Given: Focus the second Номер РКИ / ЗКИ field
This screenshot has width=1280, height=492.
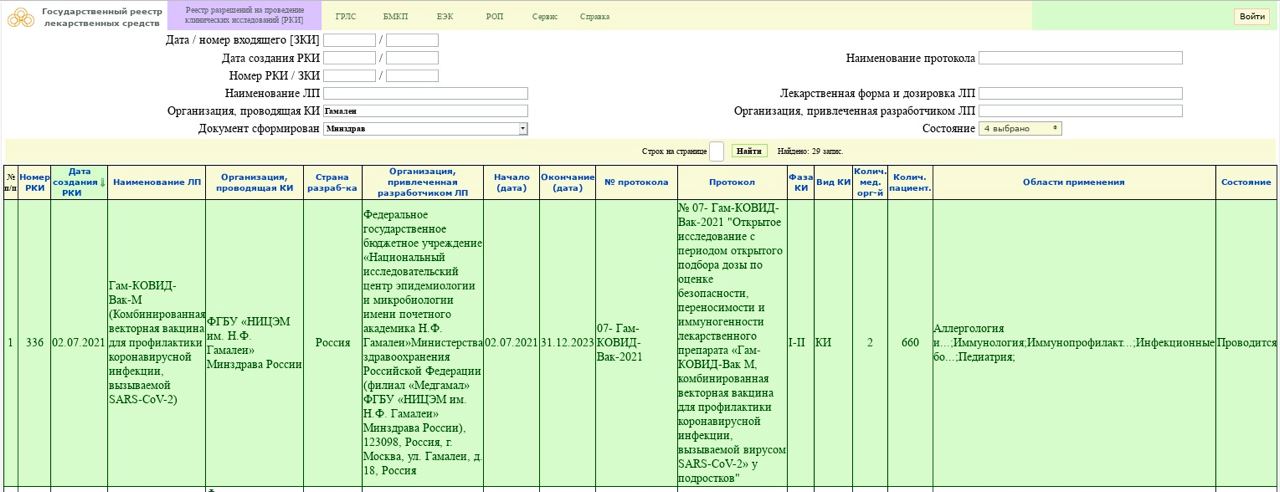Looking at the screenshot, I should point(412,75).
